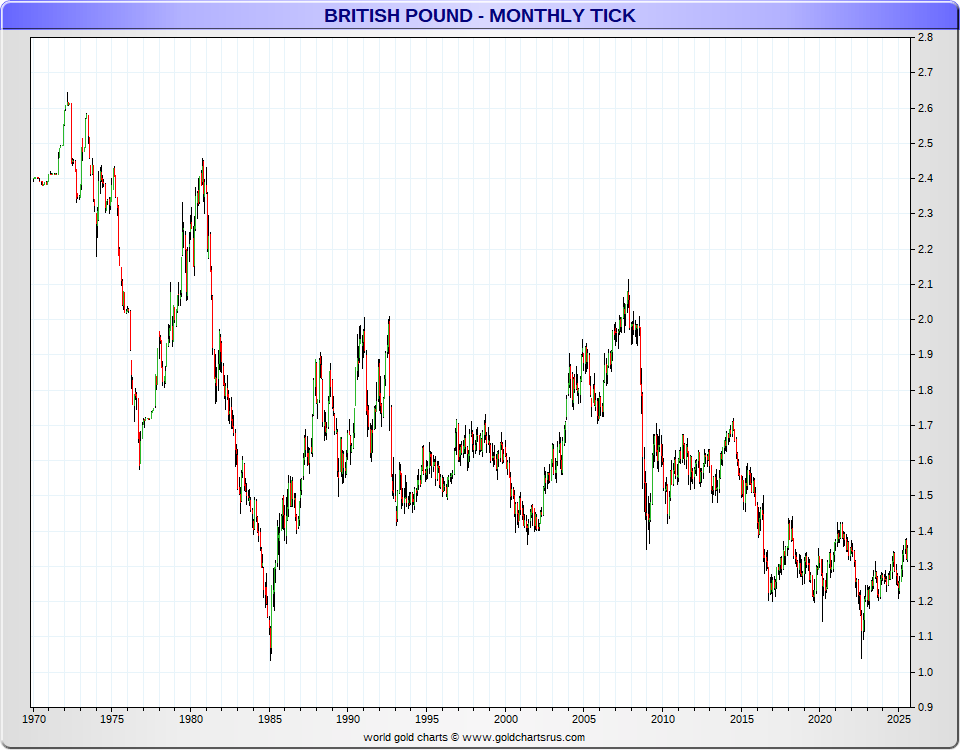This screenshot has height=750, width=960.
Task: Click the '2005' x-axis year label
Action: pos(584,719)
